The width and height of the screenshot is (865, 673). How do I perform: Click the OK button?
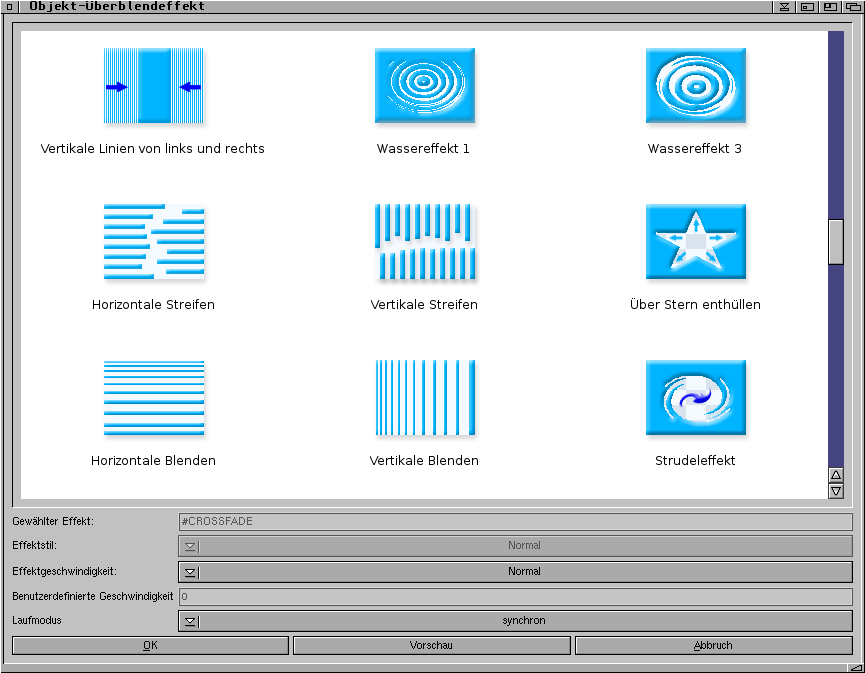point(150,646)
